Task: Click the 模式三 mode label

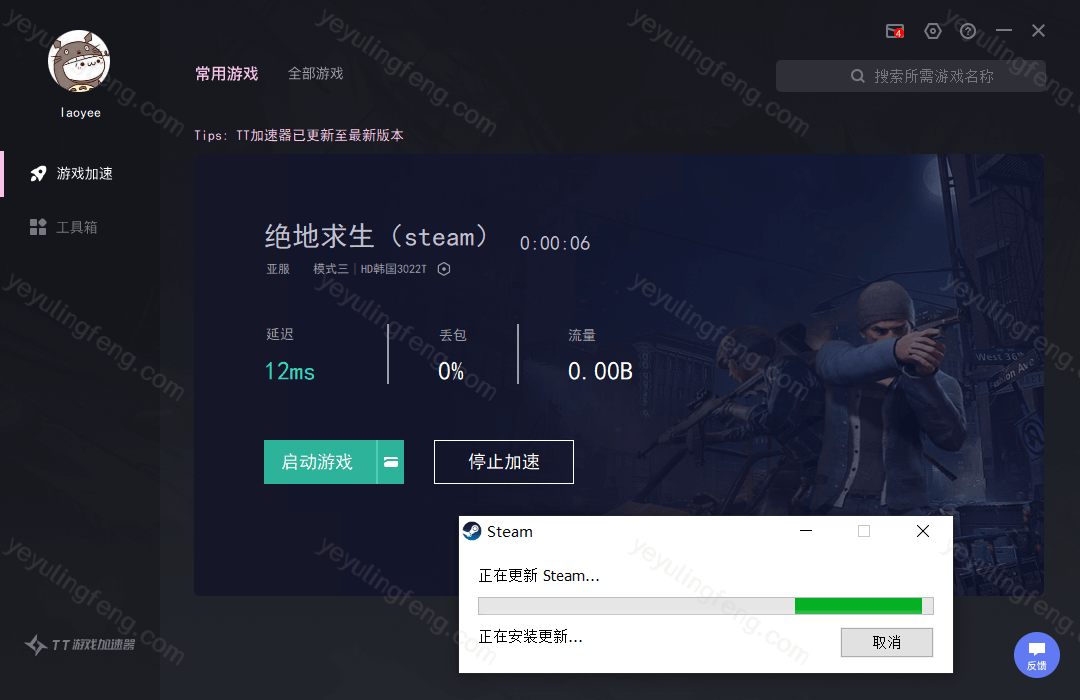Action: (331, 269)
